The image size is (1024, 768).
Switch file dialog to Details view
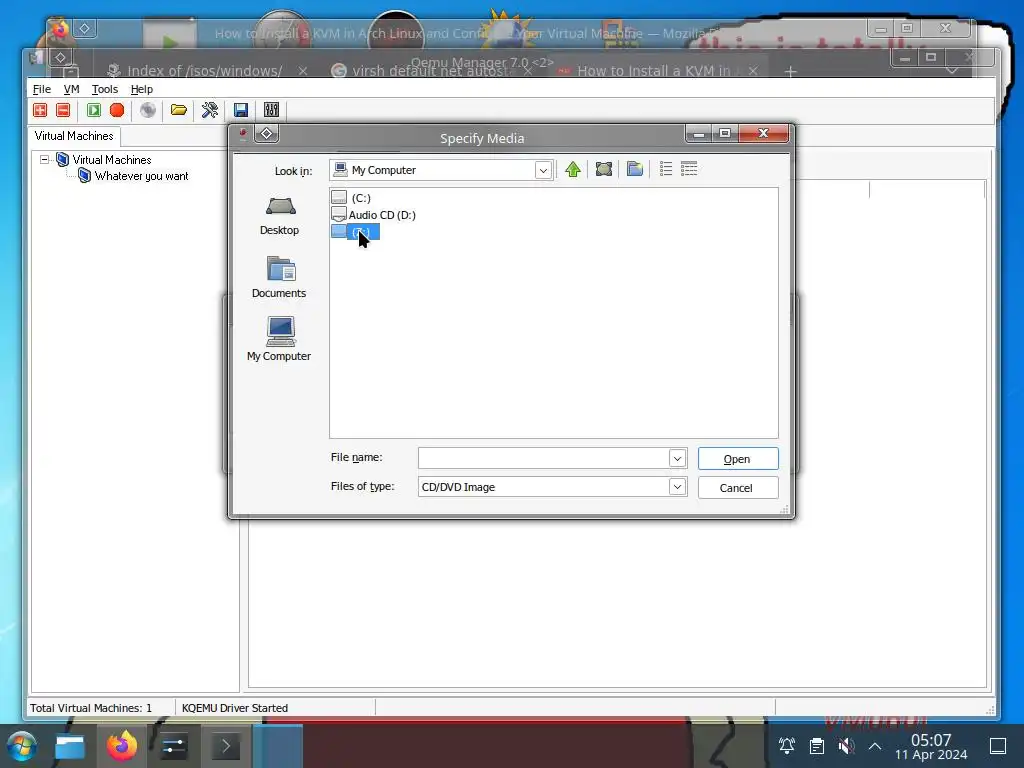coord(689,169)
